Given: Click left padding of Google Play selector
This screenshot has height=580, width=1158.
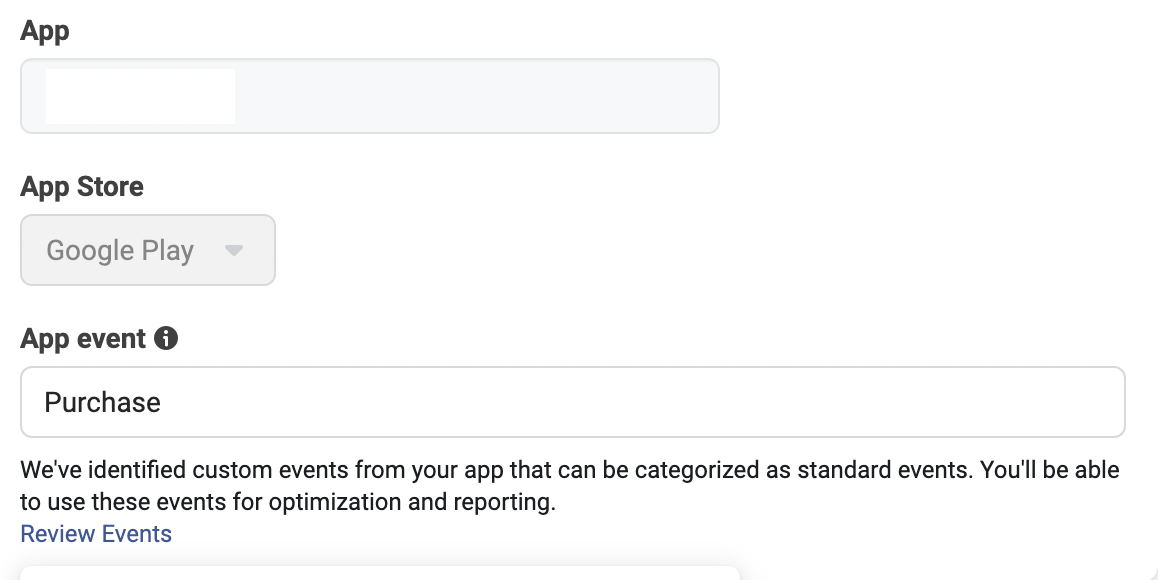Looking at the screenshot, I should [33, 250].
